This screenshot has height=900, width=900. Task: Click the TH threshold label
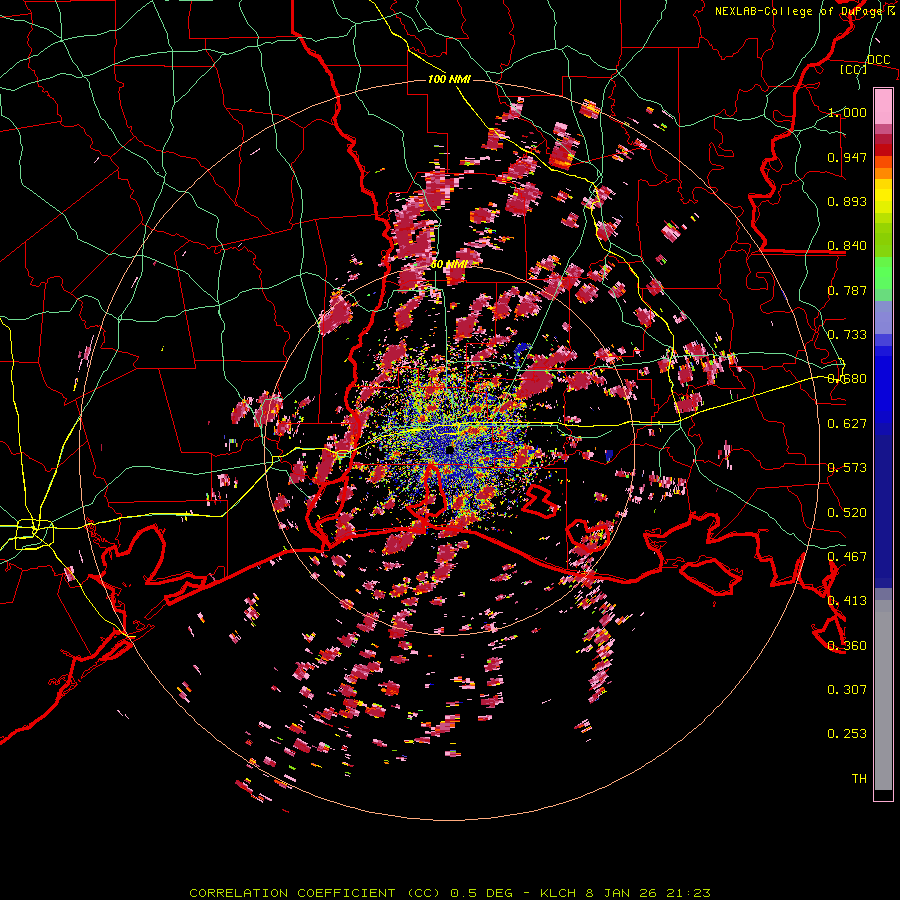(859, 779)
